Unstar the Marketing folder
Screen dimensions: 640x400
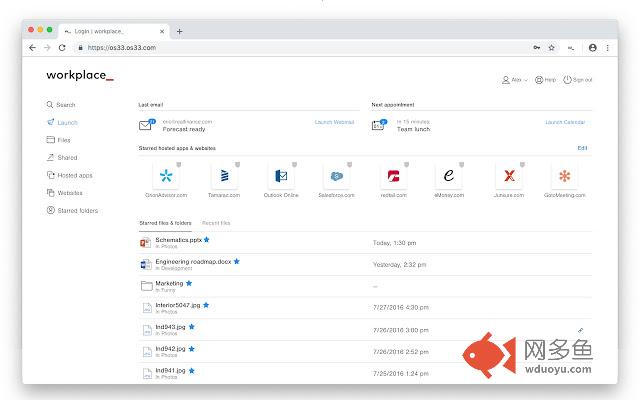pos(189,283)
